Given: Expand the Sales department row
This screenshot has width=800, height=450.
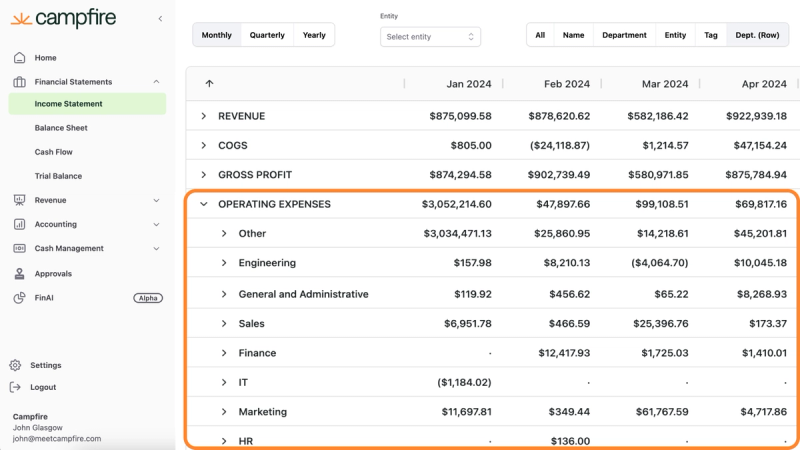Looking at the screenshot, I should 224,323.
